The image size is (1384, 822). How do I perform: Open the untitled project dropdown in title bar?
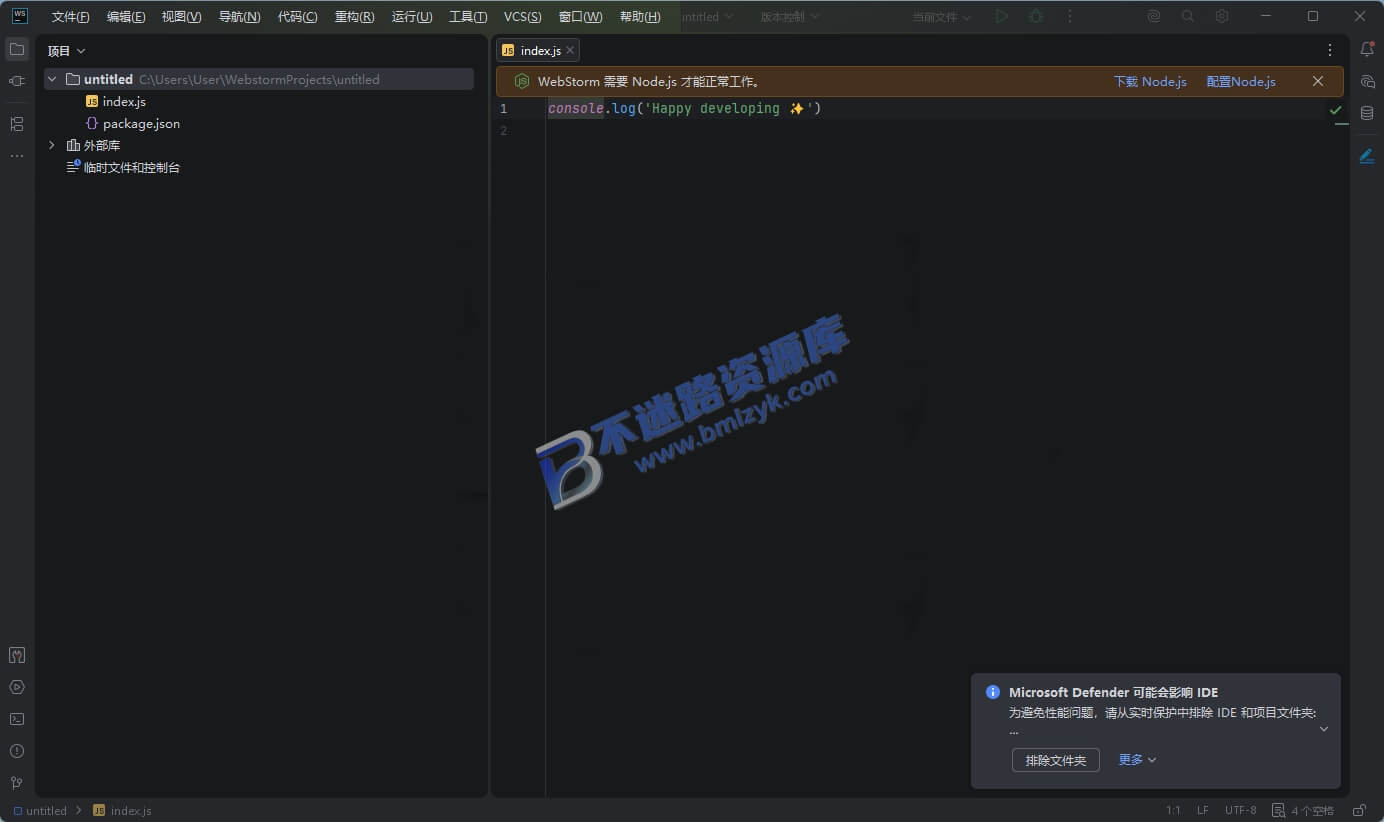coord(707,16)
